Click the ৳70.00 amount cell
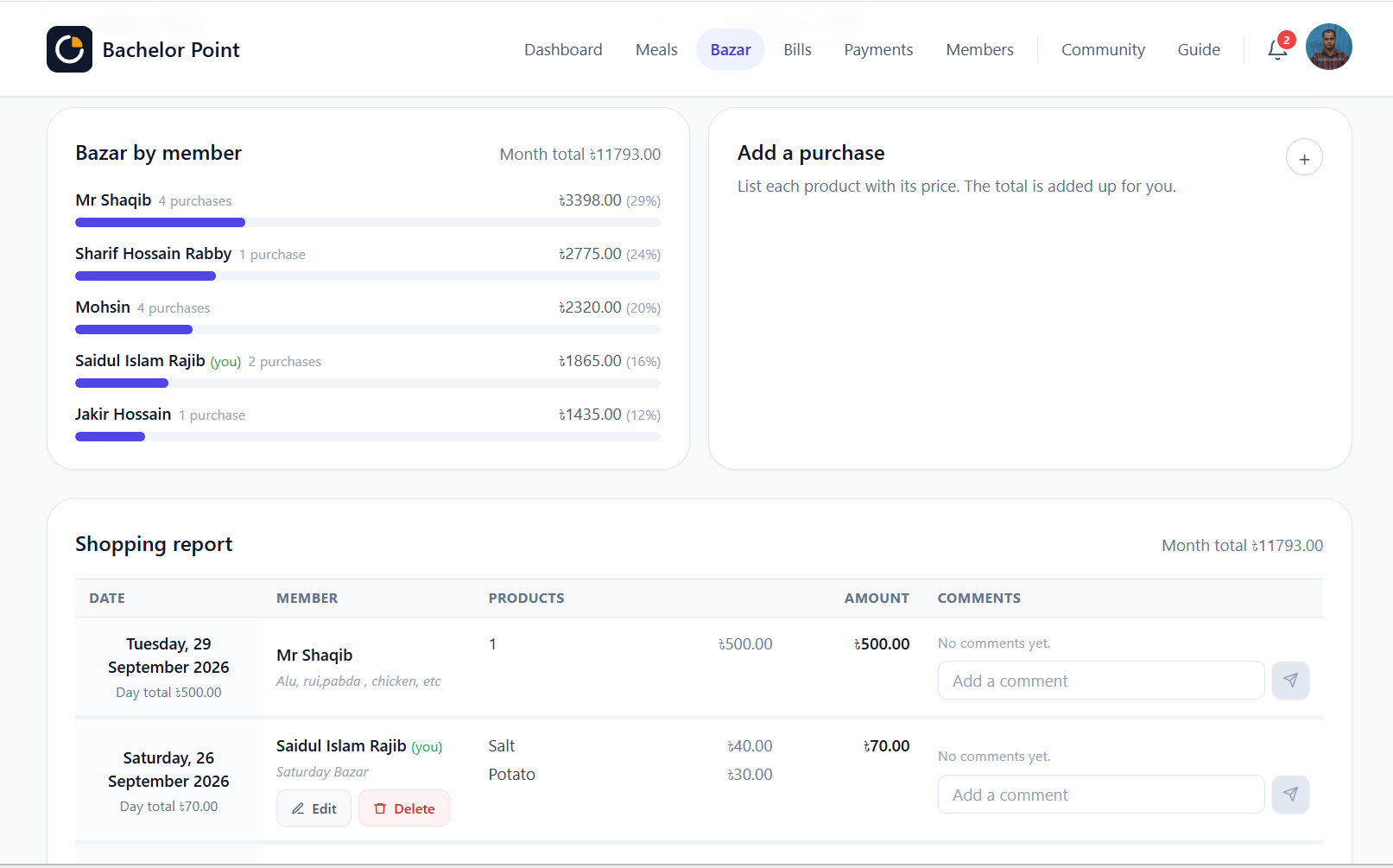The width and height of the screenshot is (1393, 868). (886, 745)
